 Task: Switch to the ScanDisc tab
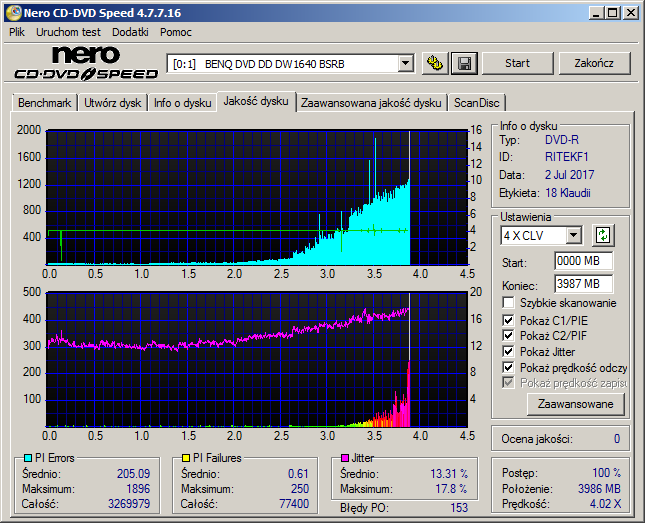476,102
